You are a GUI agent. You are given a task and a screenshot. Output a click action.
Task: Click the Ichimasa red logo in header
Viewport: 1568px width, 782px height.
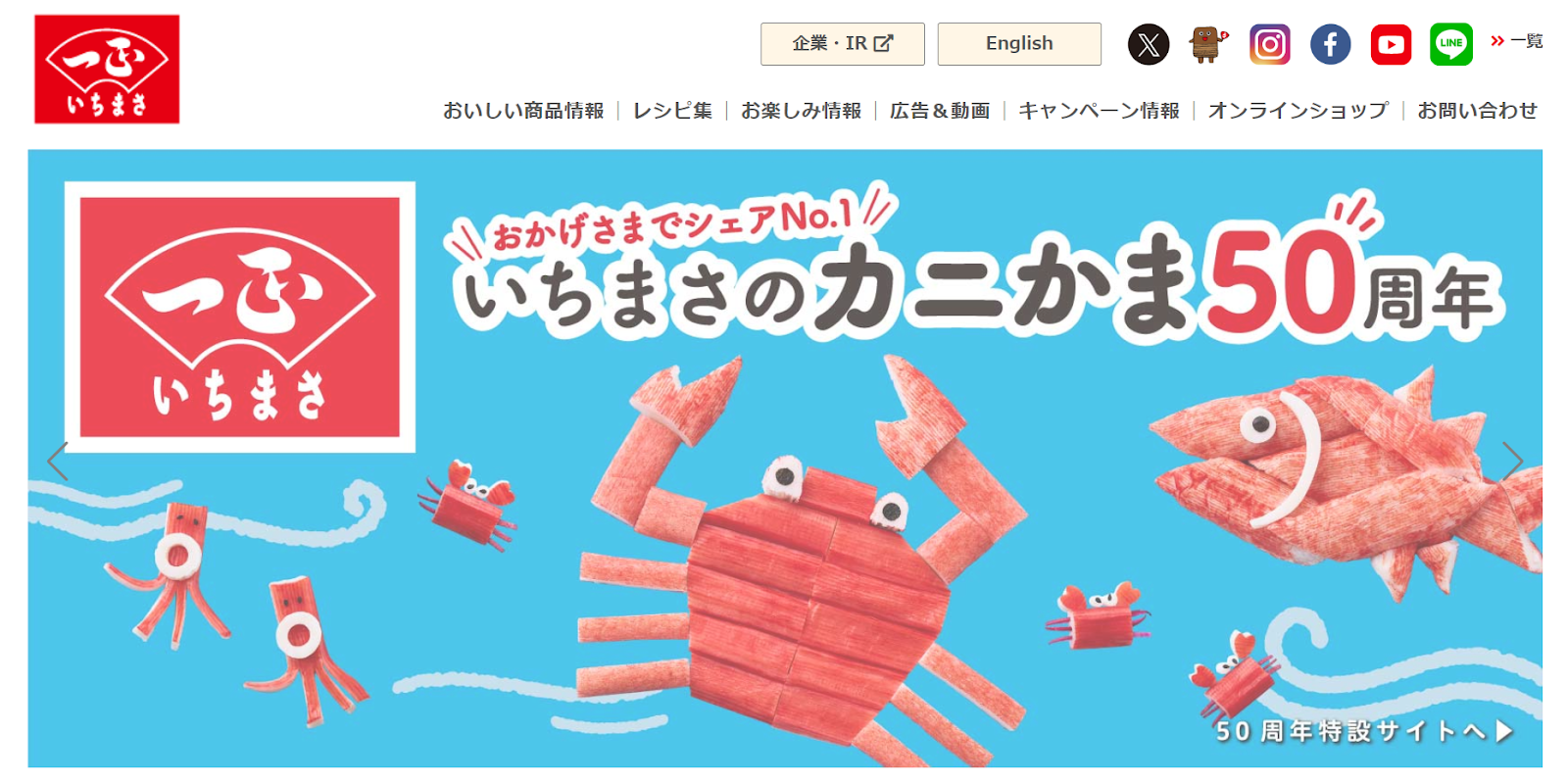[x=107, y=69]
